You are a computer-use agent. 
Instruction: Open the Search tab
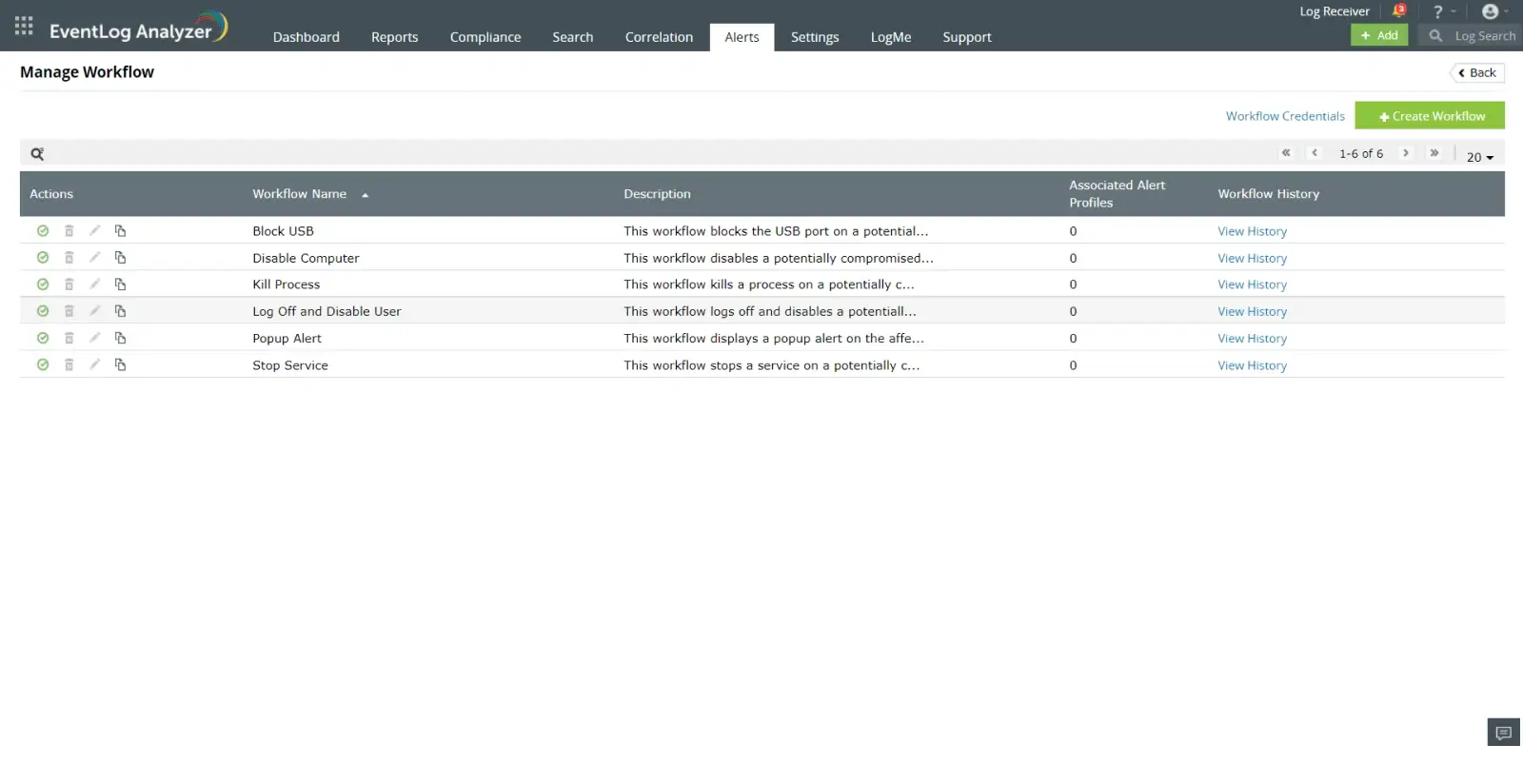[573, 37]
